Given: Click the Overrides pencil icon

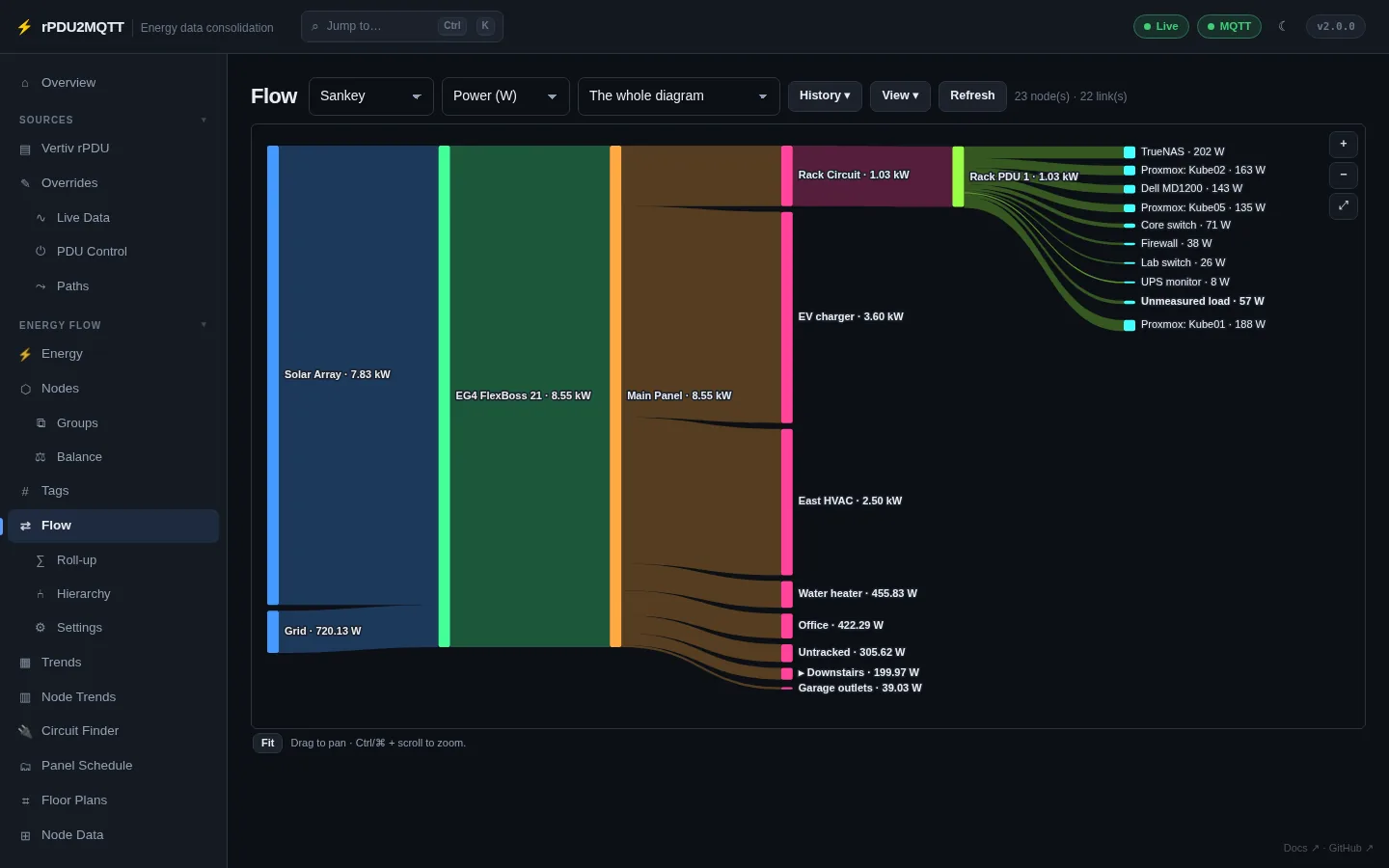Looking at the screenshot, I should tap(25, 183).
